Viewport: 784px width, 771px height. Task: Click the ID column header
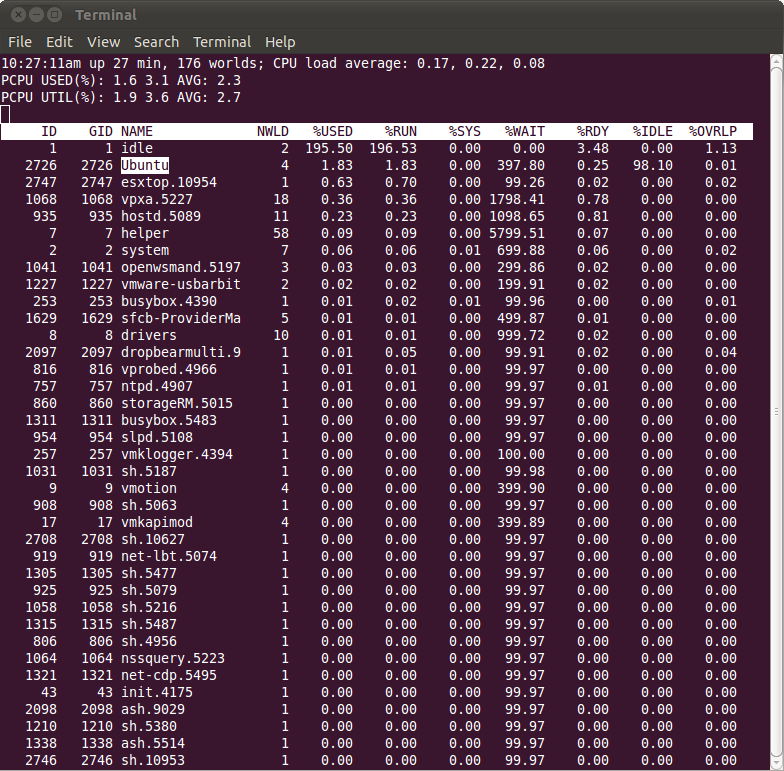[x=49, y=132]
